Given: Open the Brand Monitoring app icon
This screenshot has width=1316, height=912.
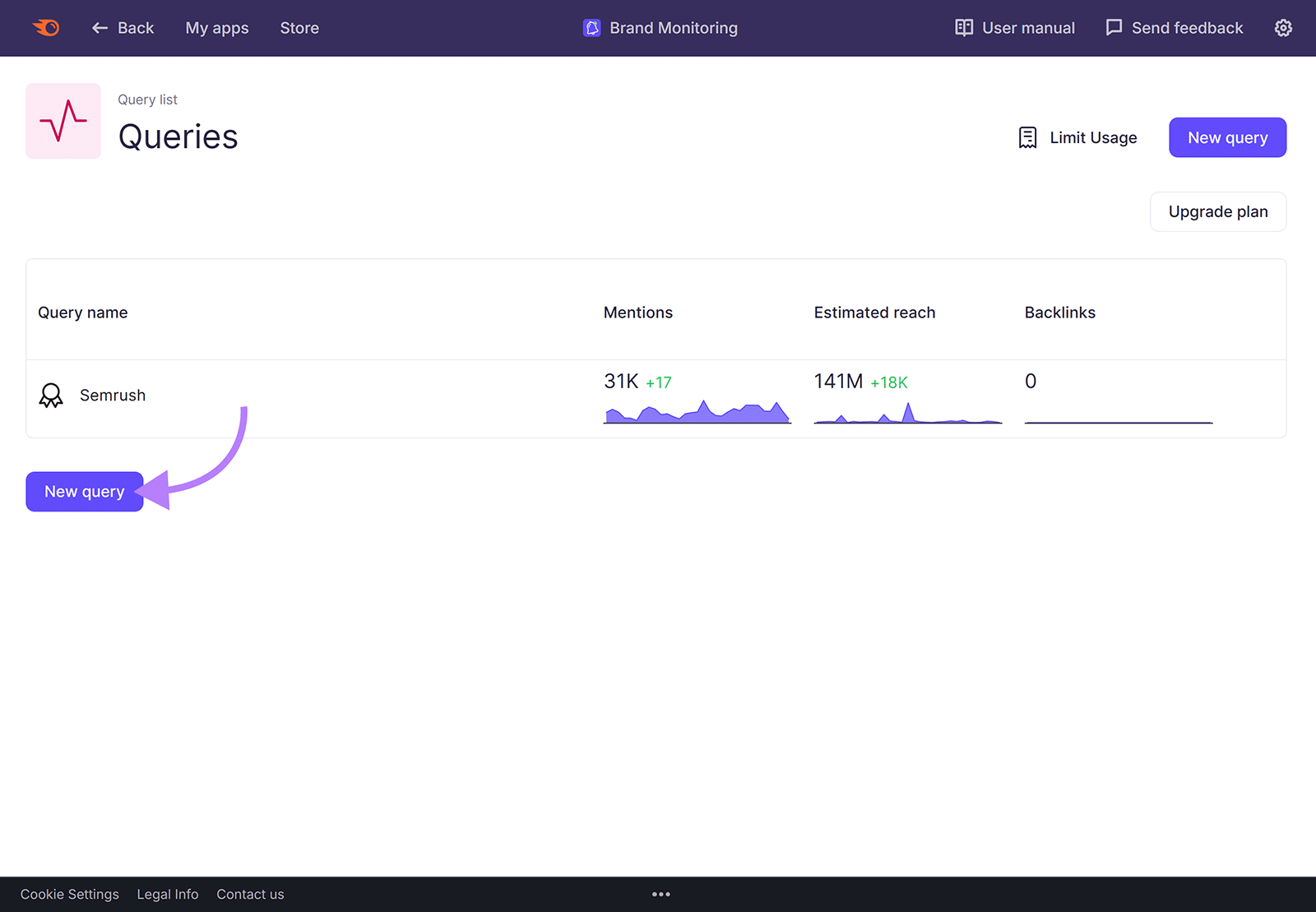Looking at the screenshot, I should [x=591, y=27].
